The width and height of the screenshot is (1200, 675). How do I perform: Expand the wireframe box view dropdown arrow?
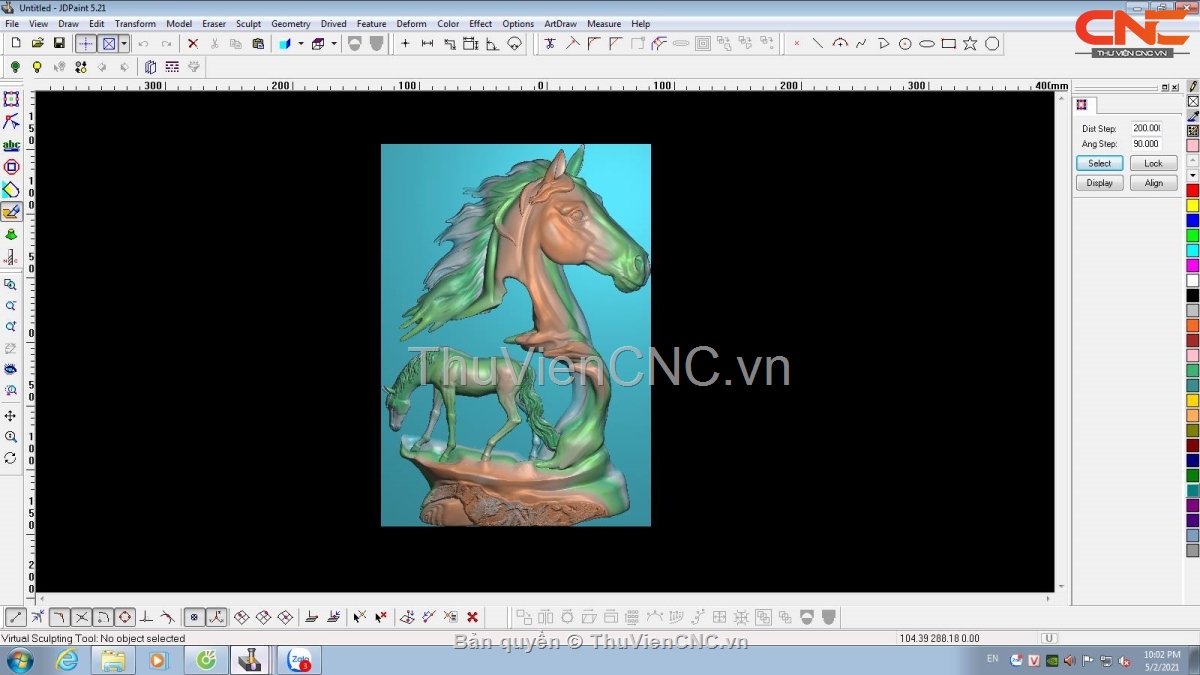pos(334,44)
